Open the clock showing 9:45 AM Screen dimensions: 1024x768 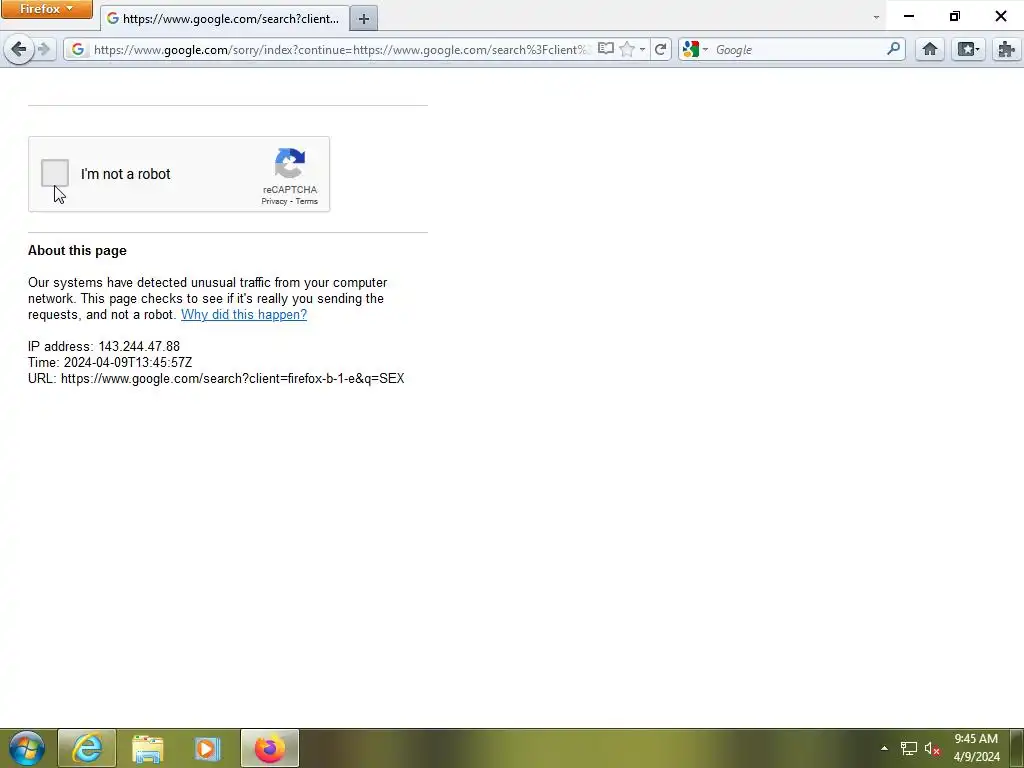[976, 748]
